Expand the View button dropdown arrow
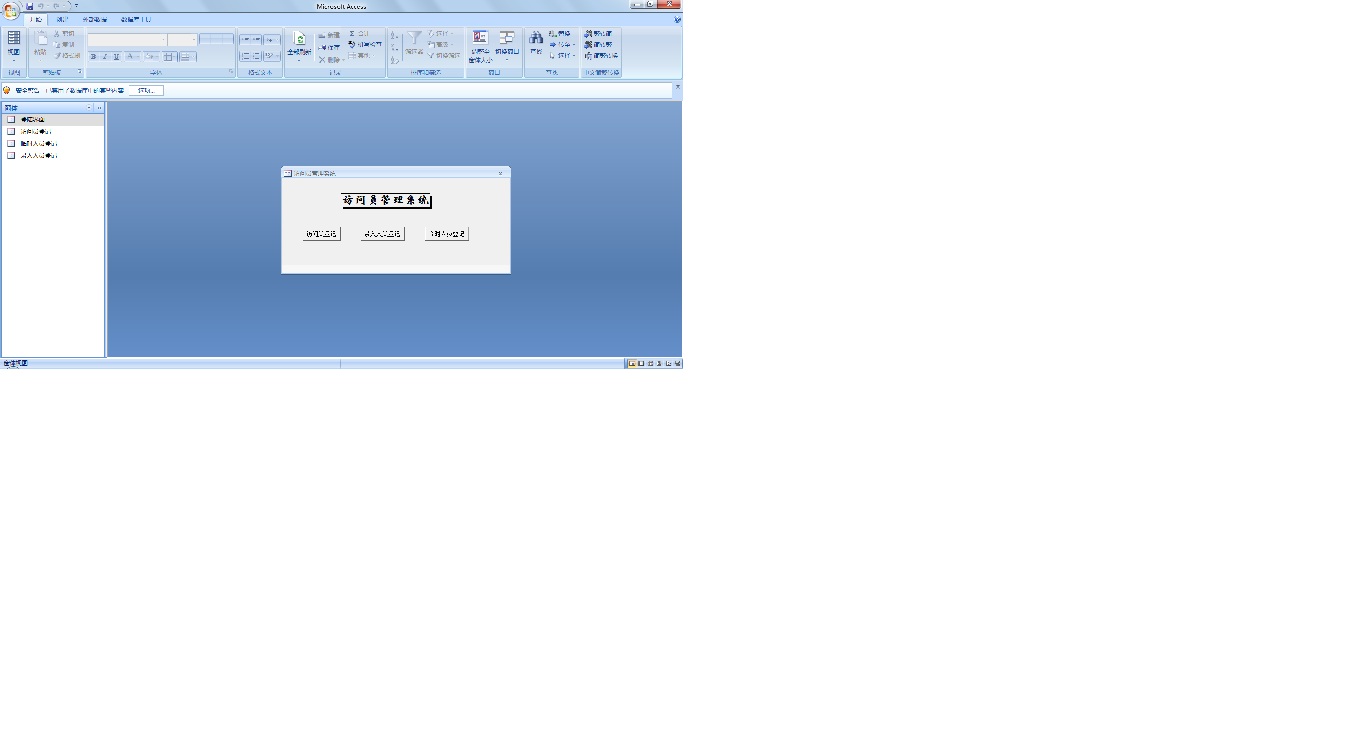The image size is (1366, 738). click(x=14, y=59)
